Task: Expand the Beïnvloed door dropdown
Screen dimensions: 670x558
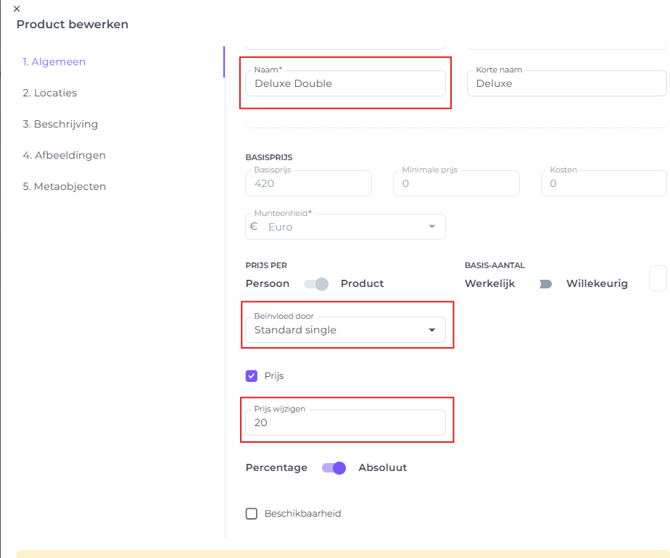Action: coord(345,330)
